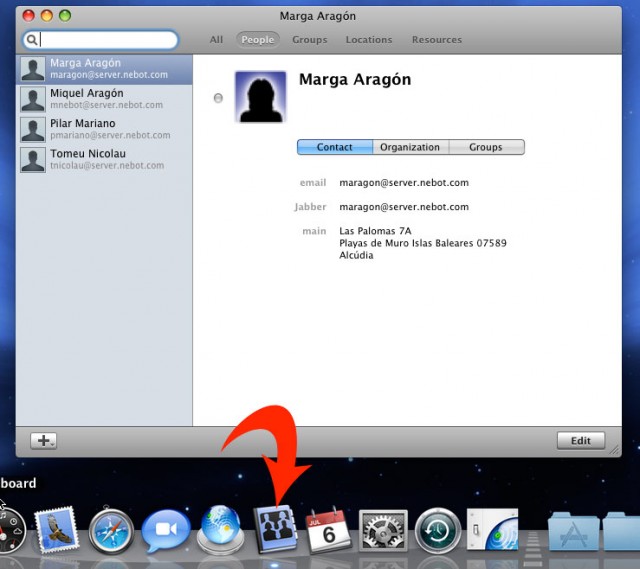Open the Directory app in the Dock

tap(275, 530)
